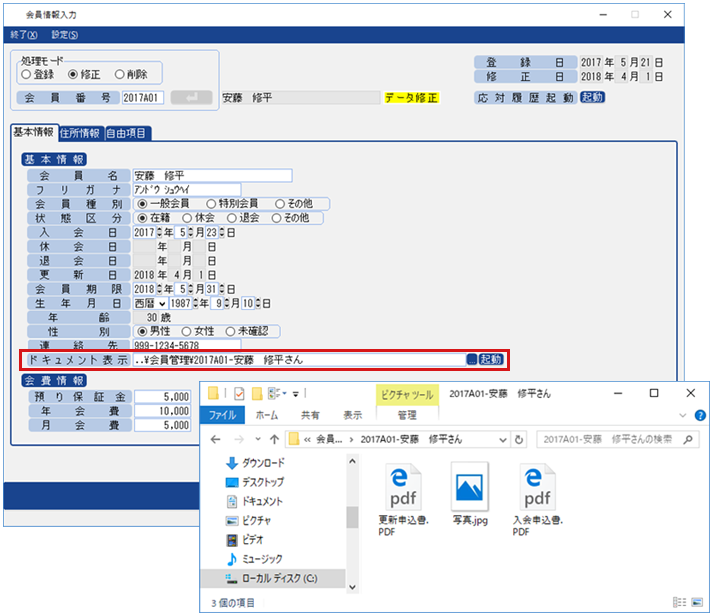
Task: Switch to the 基本情報 tab
Action: point(34,132)
